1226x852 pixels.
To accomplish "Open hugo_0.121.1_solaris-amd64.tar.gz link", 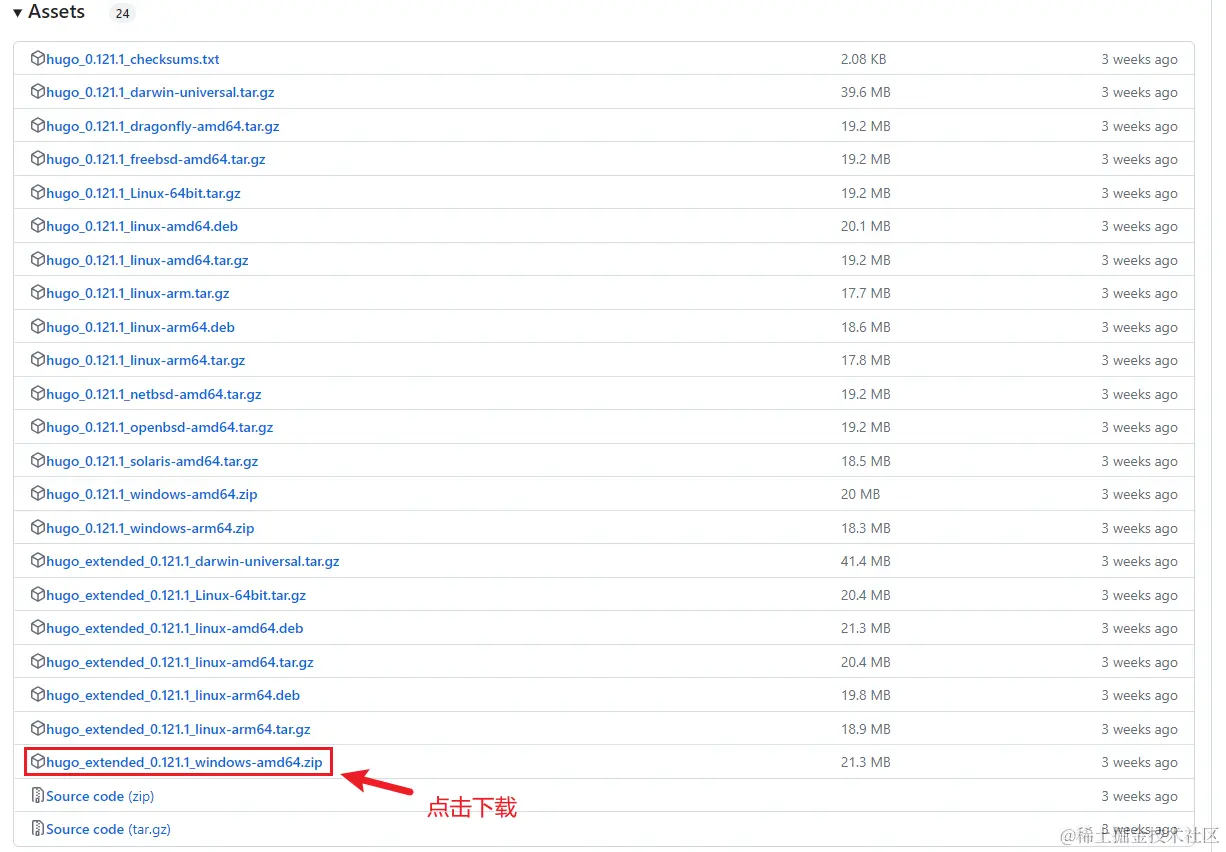I will point(152,461).
